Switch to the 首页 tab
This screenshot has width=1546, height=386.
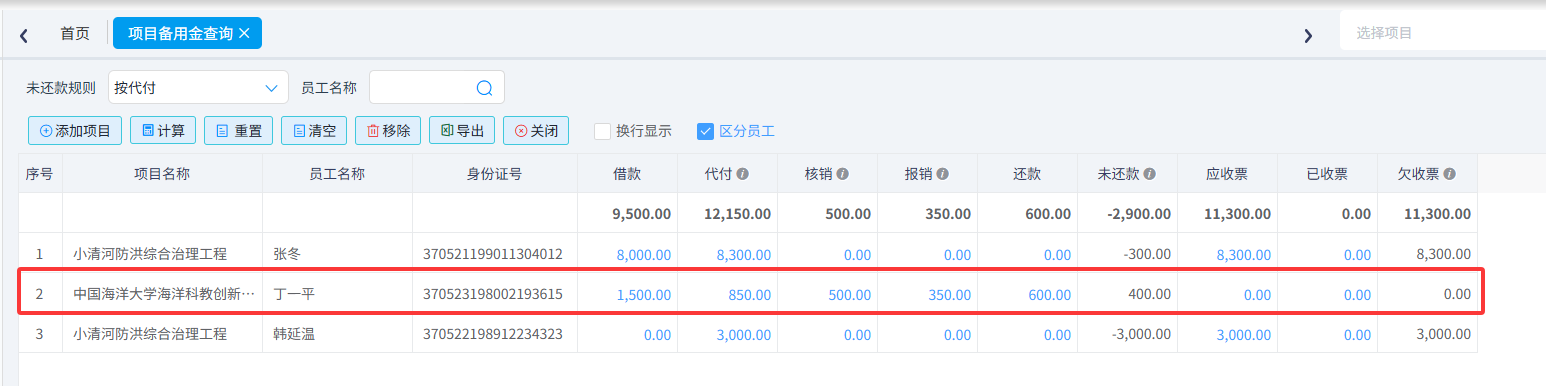coord(75,34)
